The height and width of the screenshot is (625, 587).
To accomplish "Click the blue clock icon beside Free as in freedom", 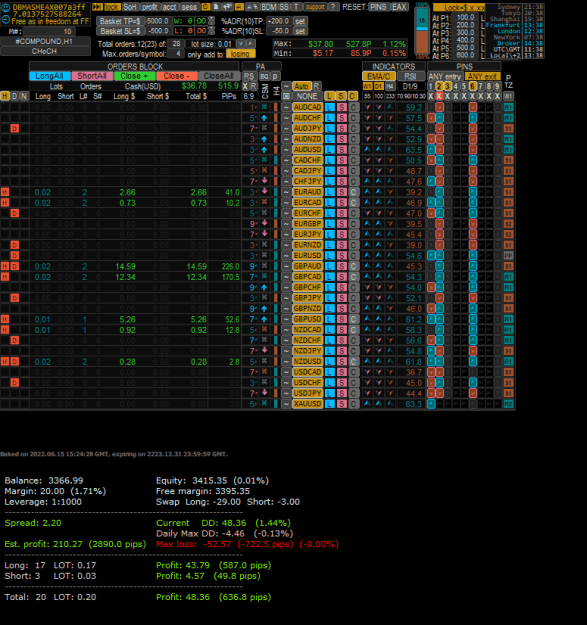I will 6,20.
